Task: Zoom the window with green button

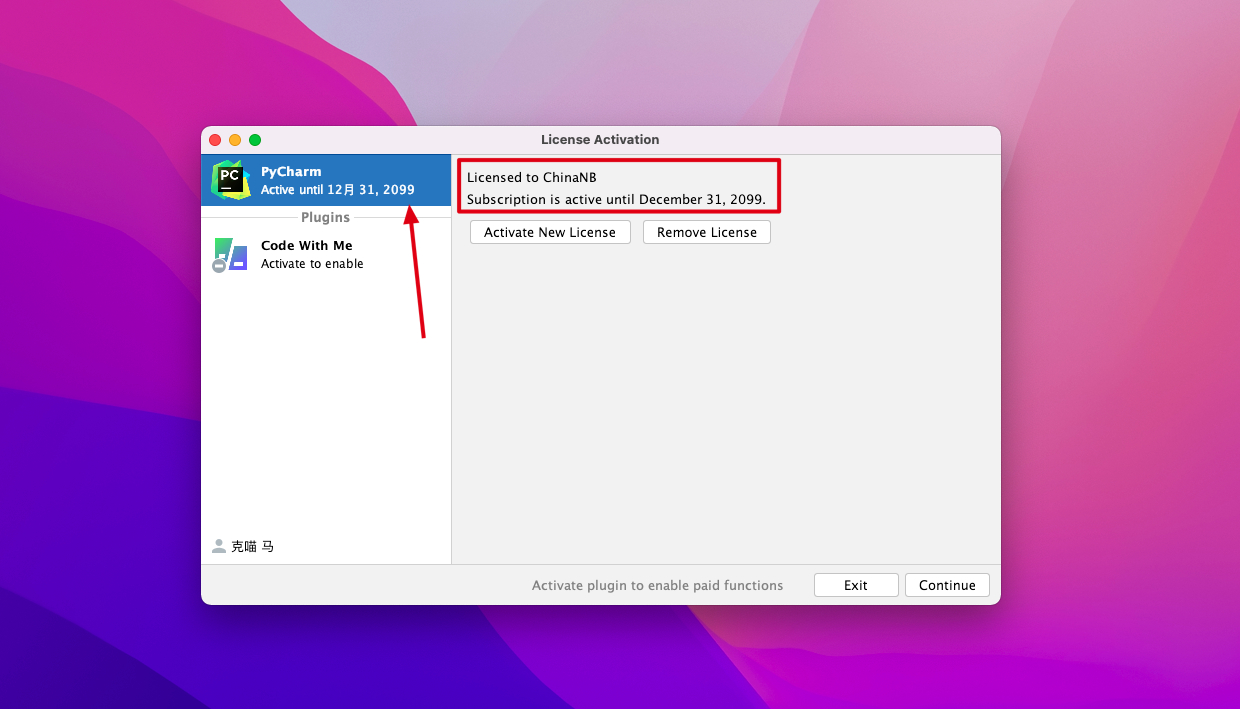Action: point(255,140)
